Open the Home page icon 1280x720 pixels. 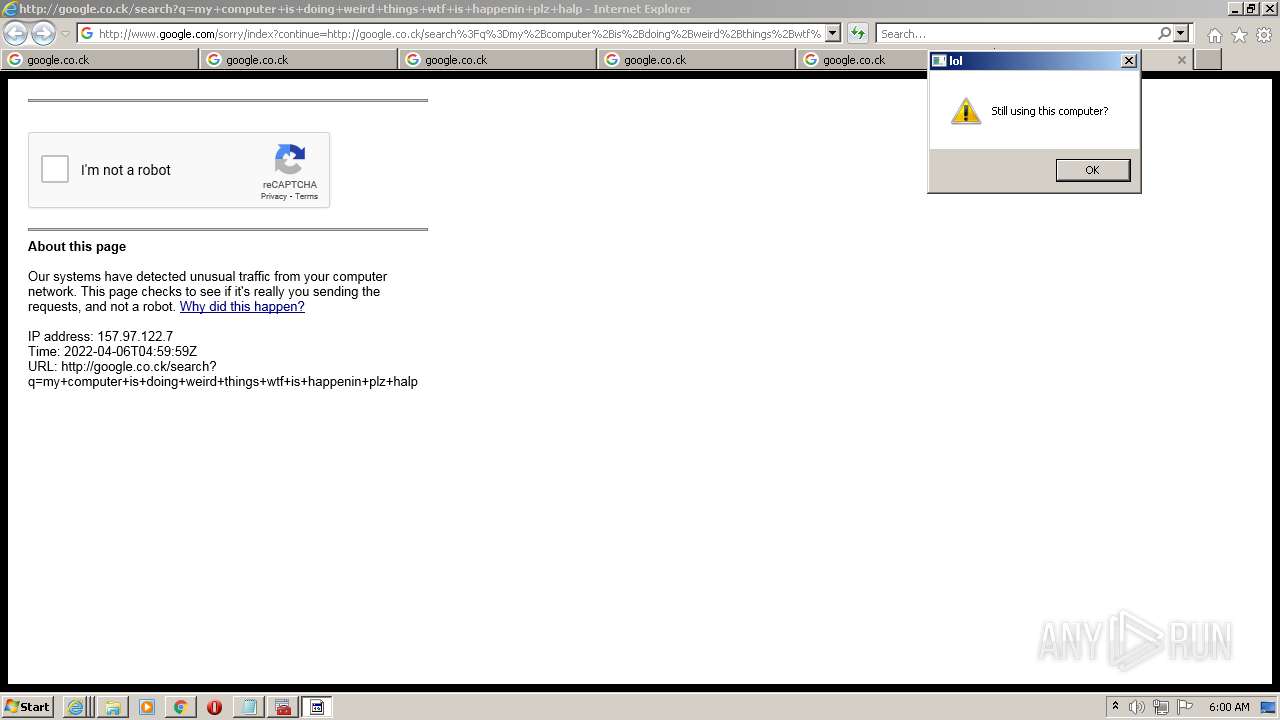pos(1214,35)
